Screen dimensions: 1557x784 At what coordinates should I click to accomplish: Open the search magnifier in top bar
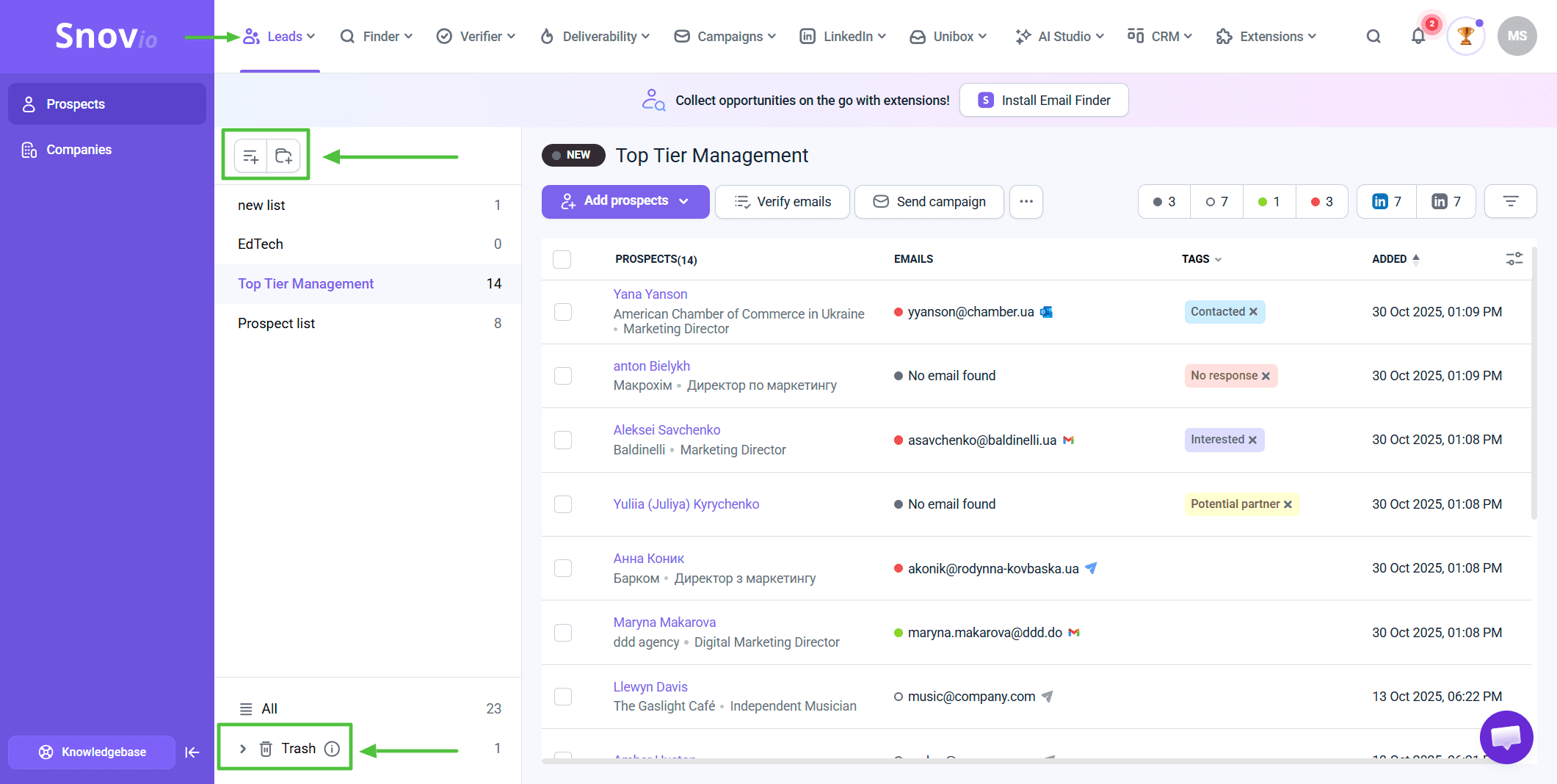click(x=1373, y=37)
